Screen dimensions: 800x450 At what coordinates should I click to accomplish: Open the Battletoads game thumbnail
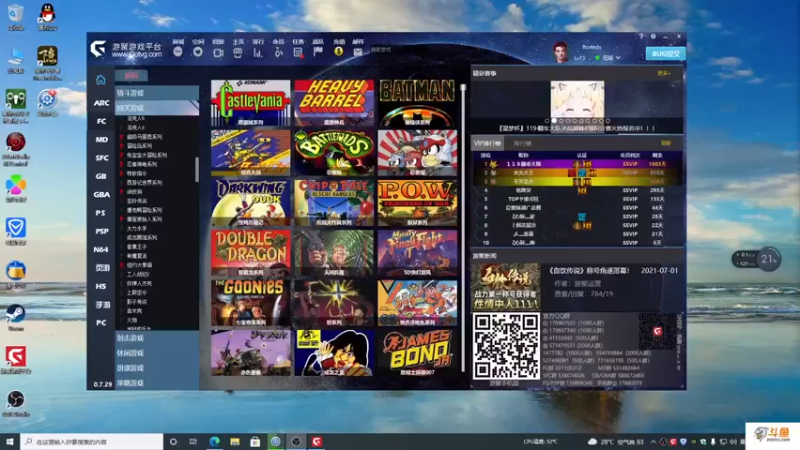coord(334,153)
